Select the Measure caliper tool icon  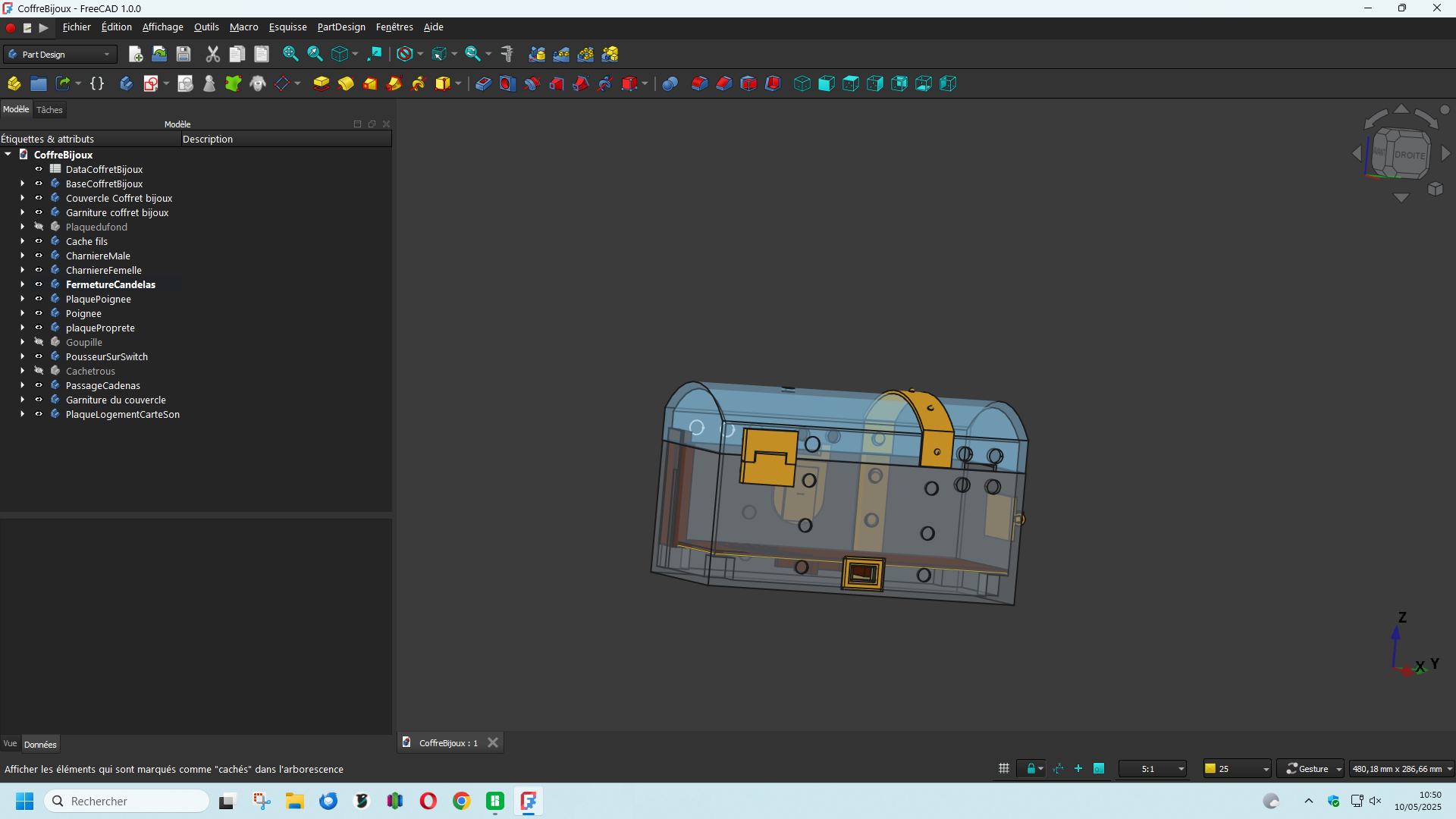[x=507, y=54]
